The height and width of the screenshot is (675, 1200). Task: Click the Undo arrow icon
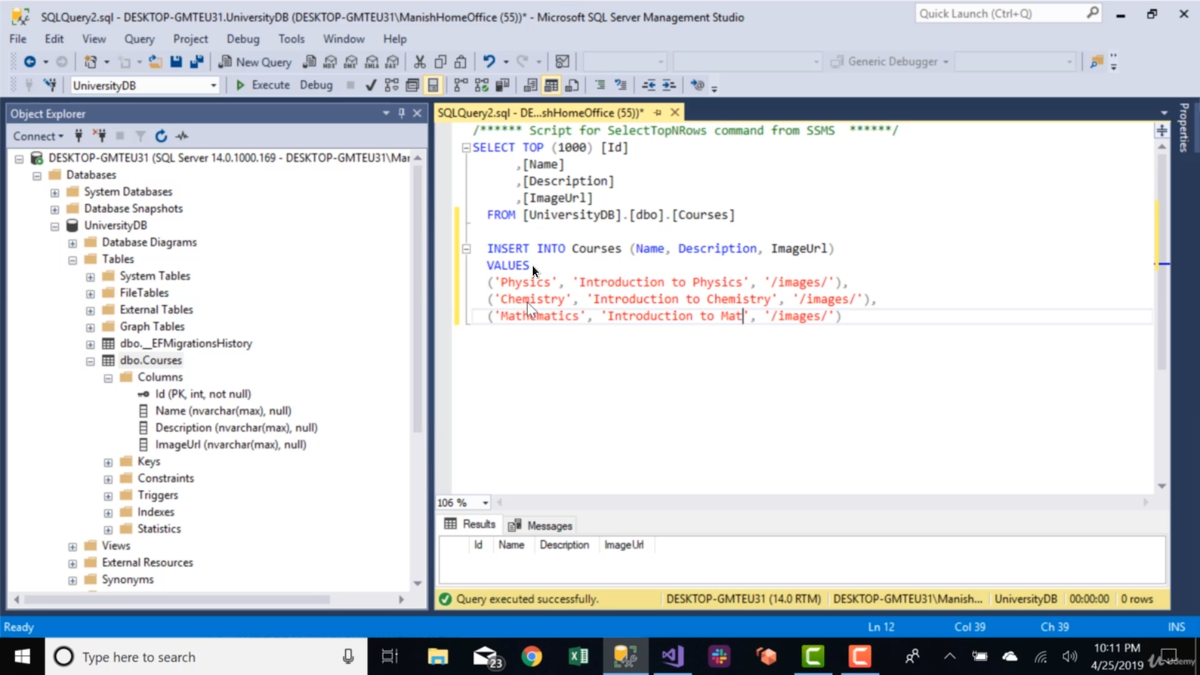pyautogui.click(x=489, y=62)
